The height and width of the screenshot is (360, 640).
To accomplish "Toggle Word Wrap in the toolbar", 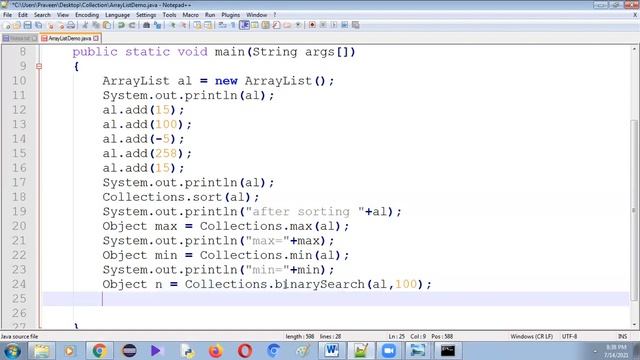I will point(222,25).
